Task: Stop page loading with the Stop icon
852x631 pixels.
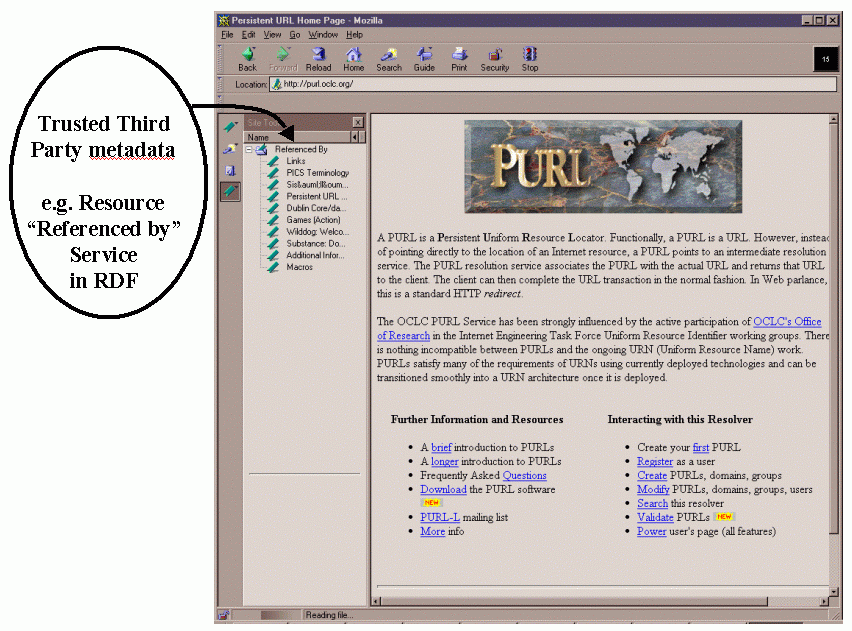Action: tap(529, 58)
